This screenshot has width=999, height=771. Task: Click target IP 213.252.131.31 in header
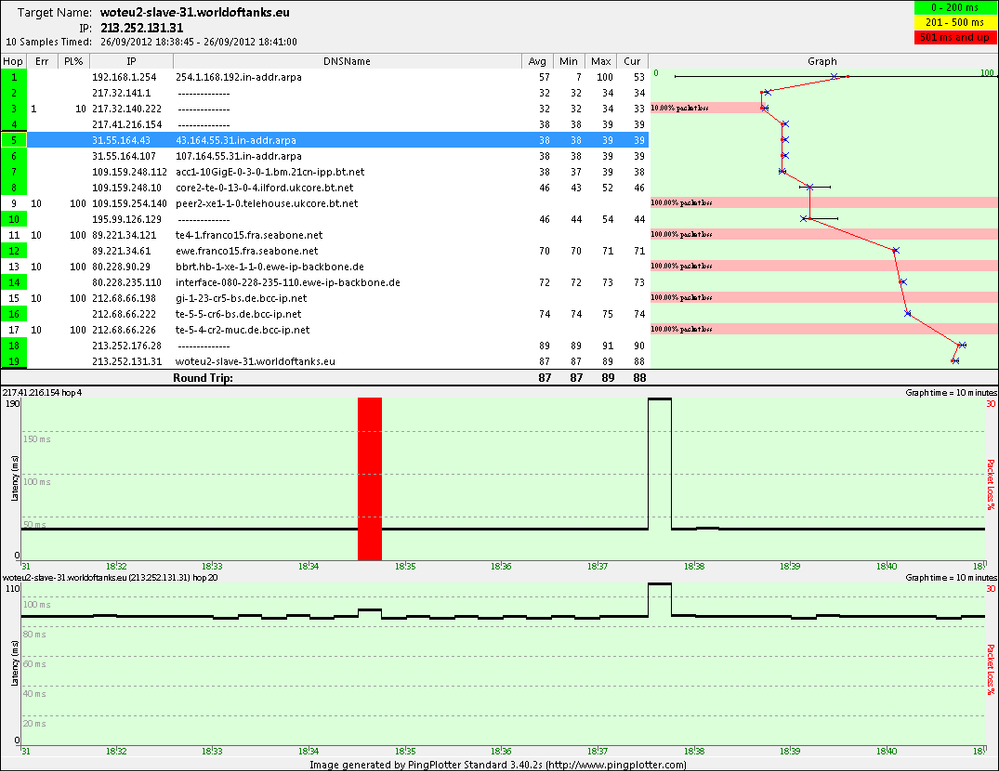click(x=141, y=28)
